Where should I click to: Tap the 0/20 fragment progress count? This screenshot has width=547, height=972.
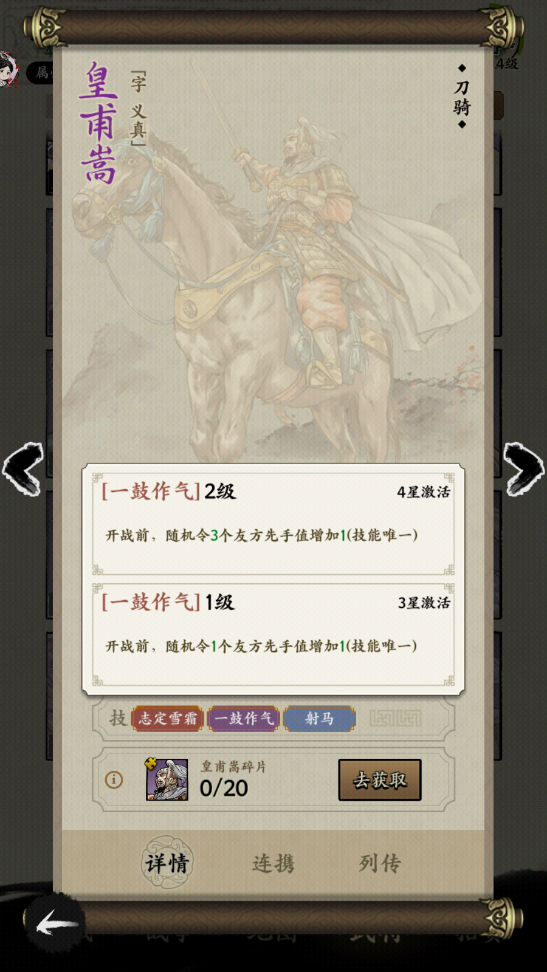pyautogui.click(x=224, y=788)
